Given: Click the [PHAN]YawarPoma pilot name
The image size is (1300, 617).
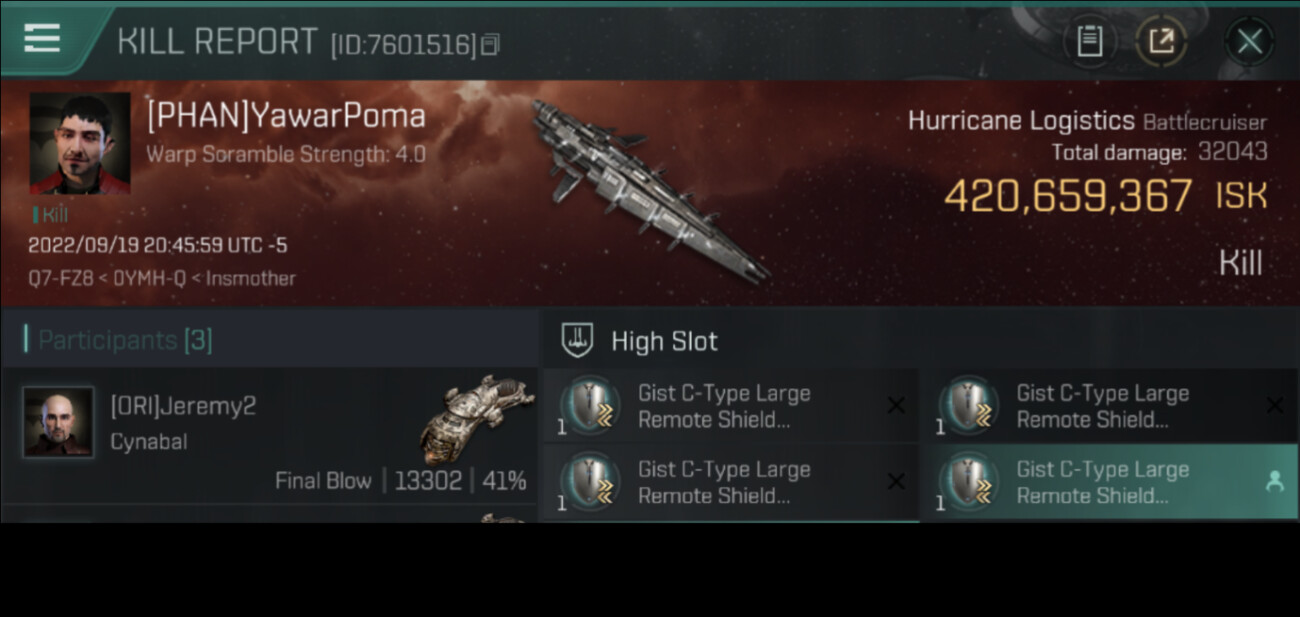Looking at the screenshot, I should (x=286, y=116).
